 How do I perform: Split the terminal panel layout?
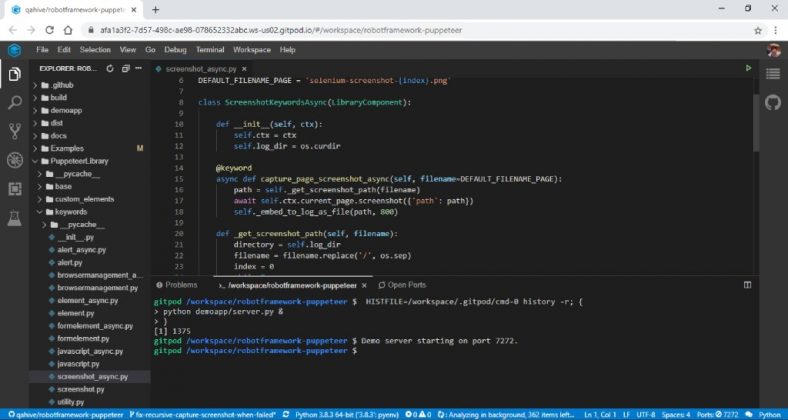tap(747, 285)
